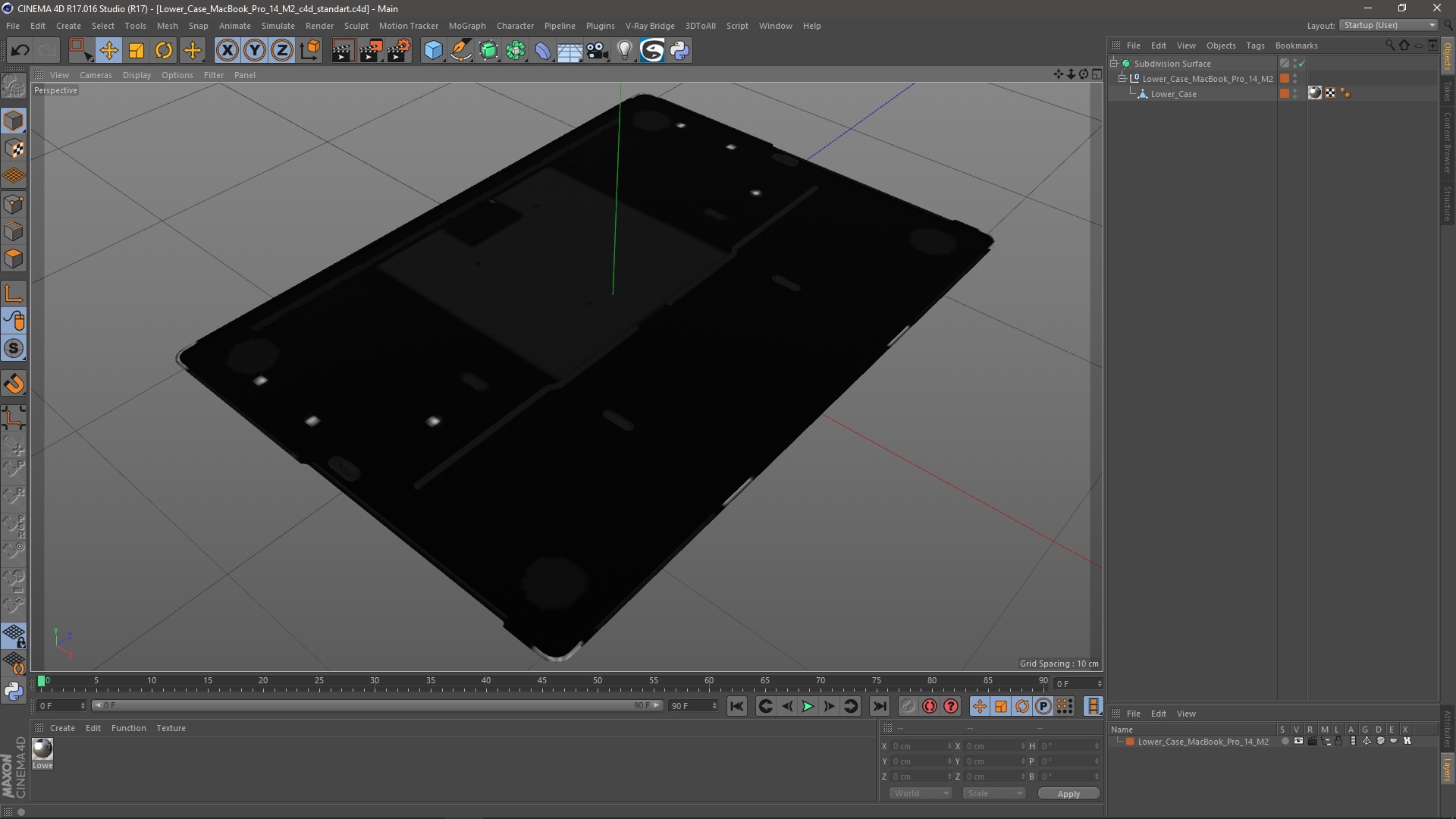Open Object Manager Tags menu
Screen dimensions: 1456x819
point(1255,45)
